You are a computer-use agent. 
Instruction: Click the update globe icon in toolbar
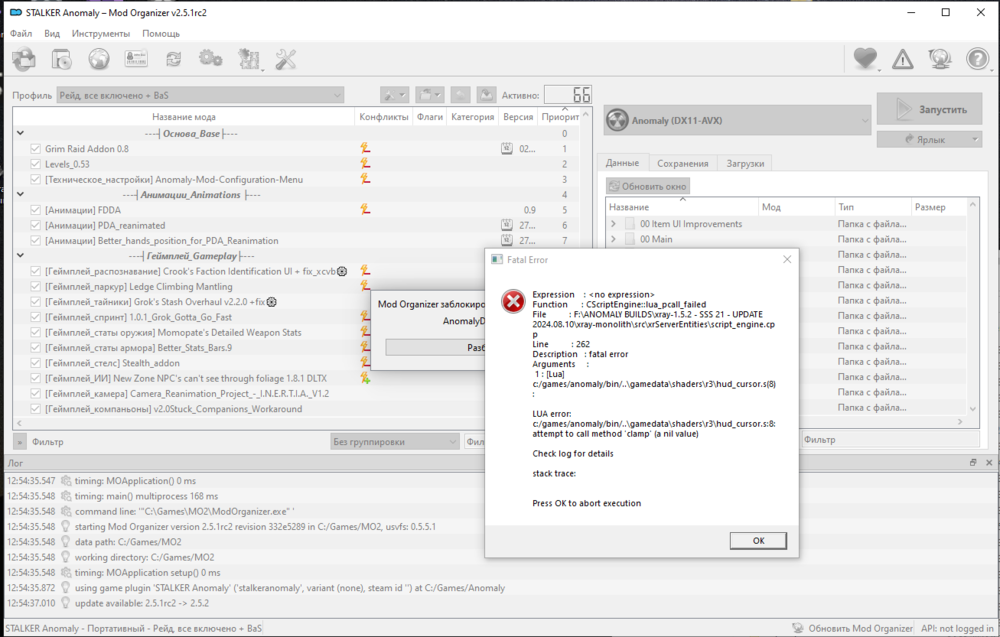(940, 59)
